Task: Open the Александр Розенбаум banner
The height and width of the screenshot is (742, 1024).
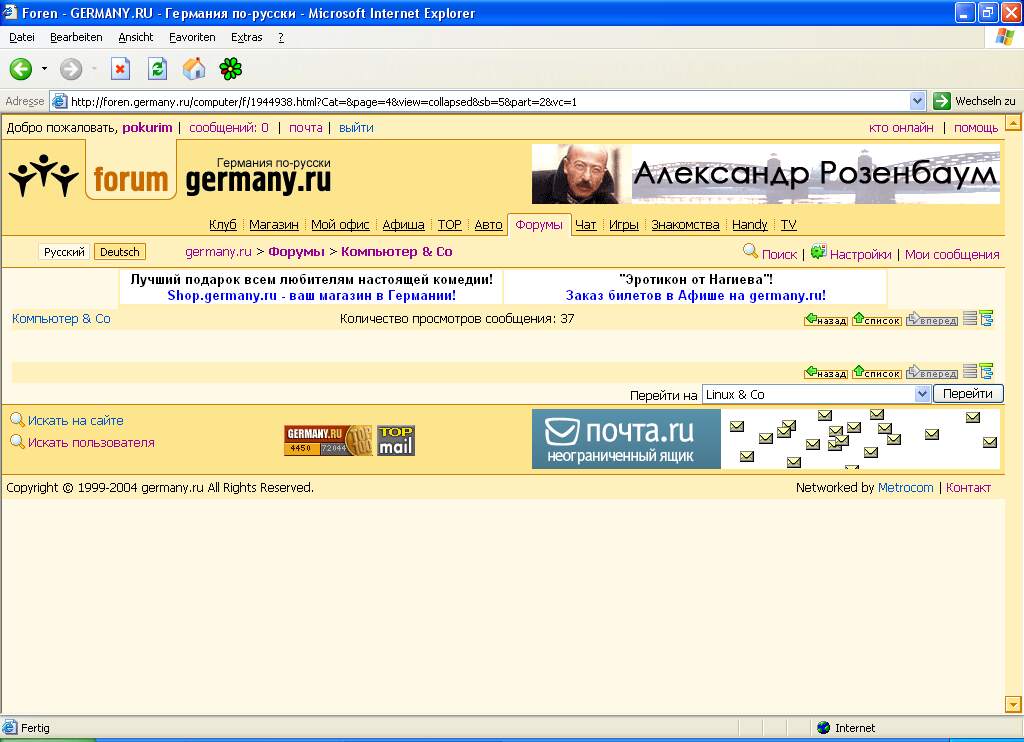Action: click(x=765, y=174)
